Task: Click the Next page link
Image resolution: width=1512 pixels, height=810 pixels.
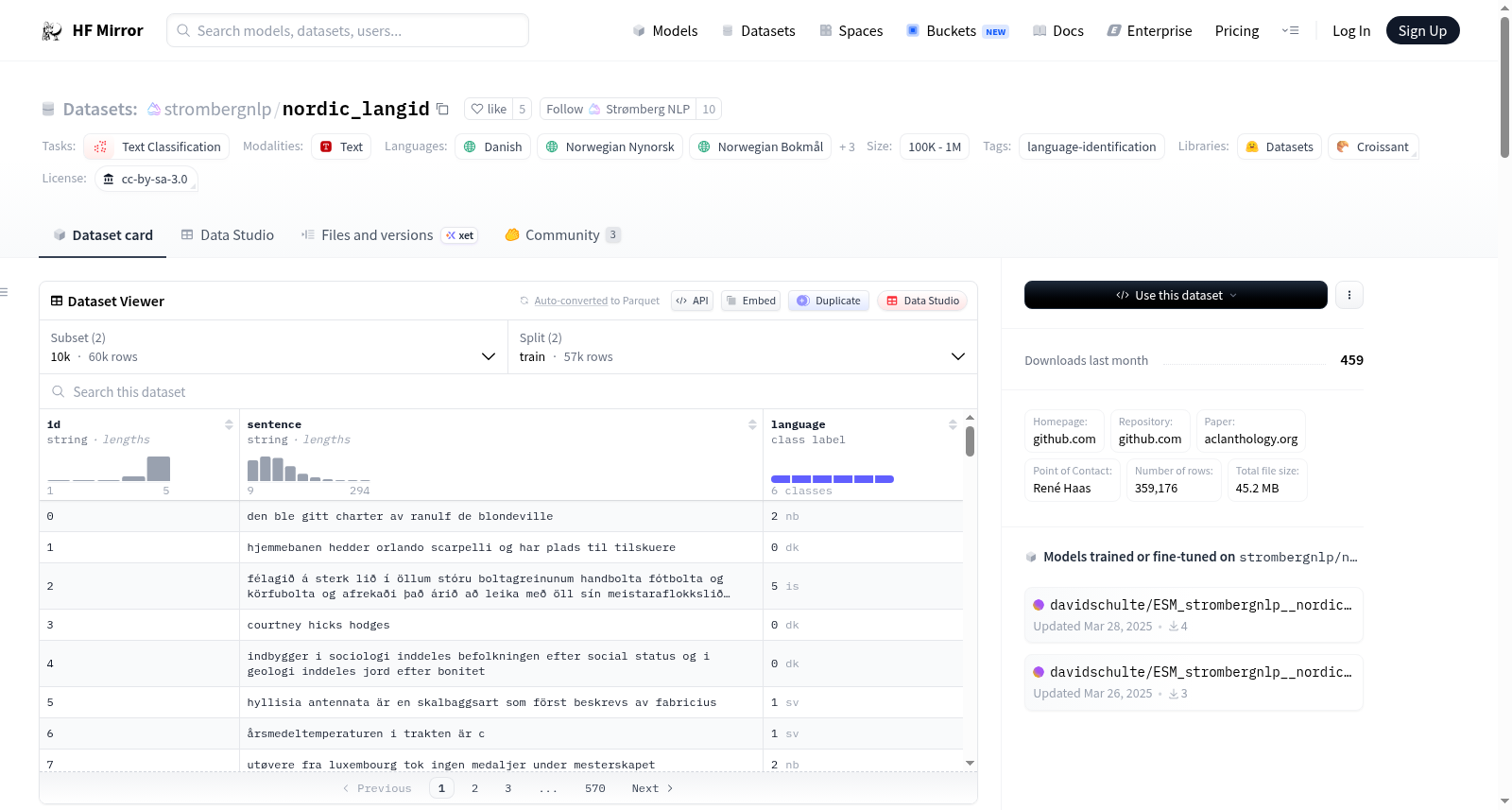Action: pyautogui.click(x=652, y=788)
